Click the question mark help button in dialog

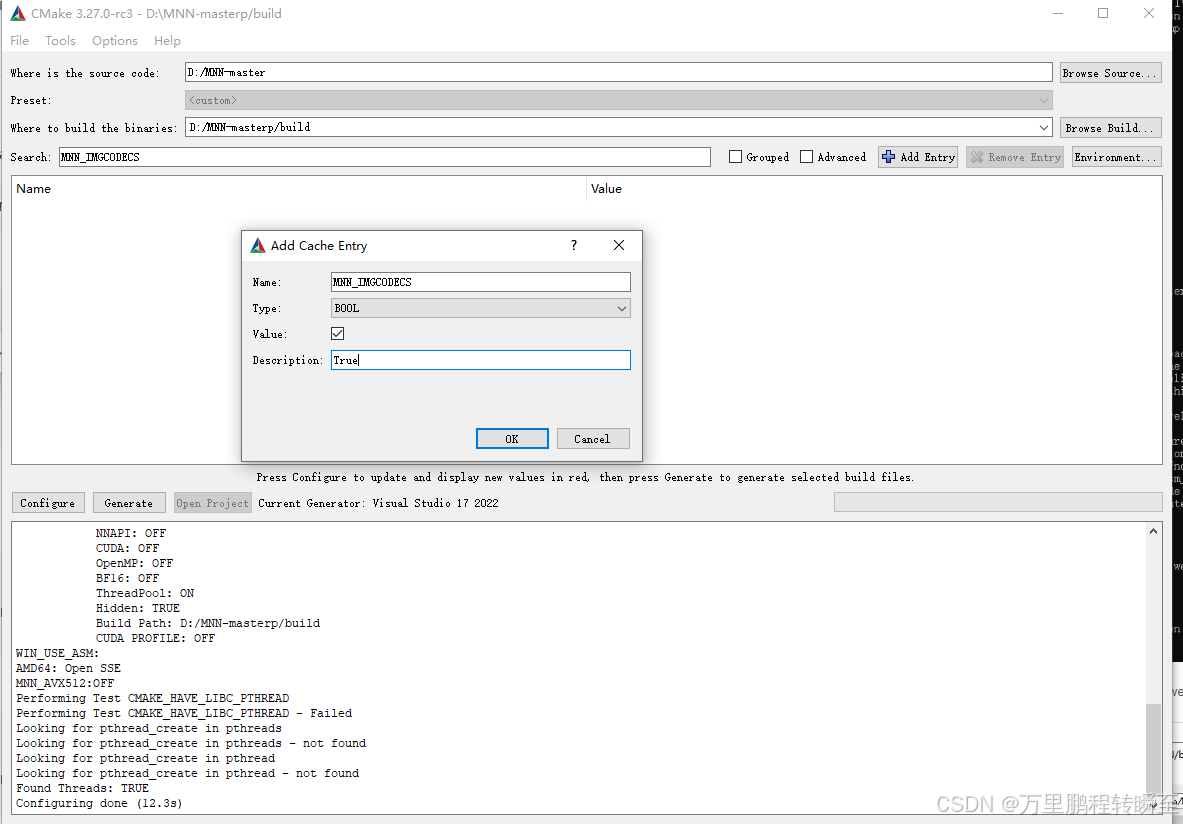coord(574,245)
